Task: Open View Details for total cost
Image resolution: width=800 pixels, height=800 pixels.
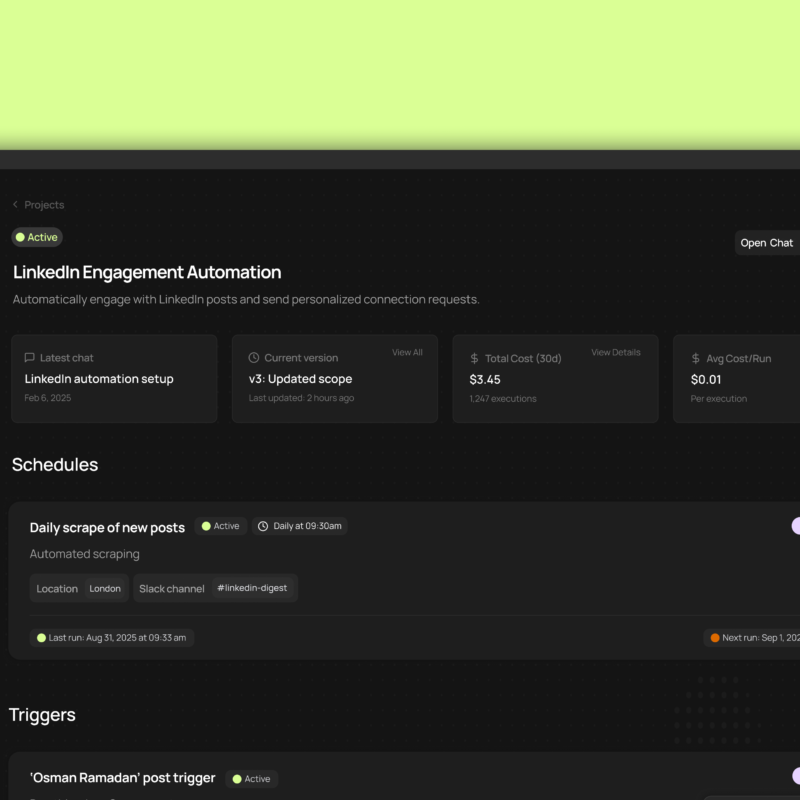Action: point(616,353)
